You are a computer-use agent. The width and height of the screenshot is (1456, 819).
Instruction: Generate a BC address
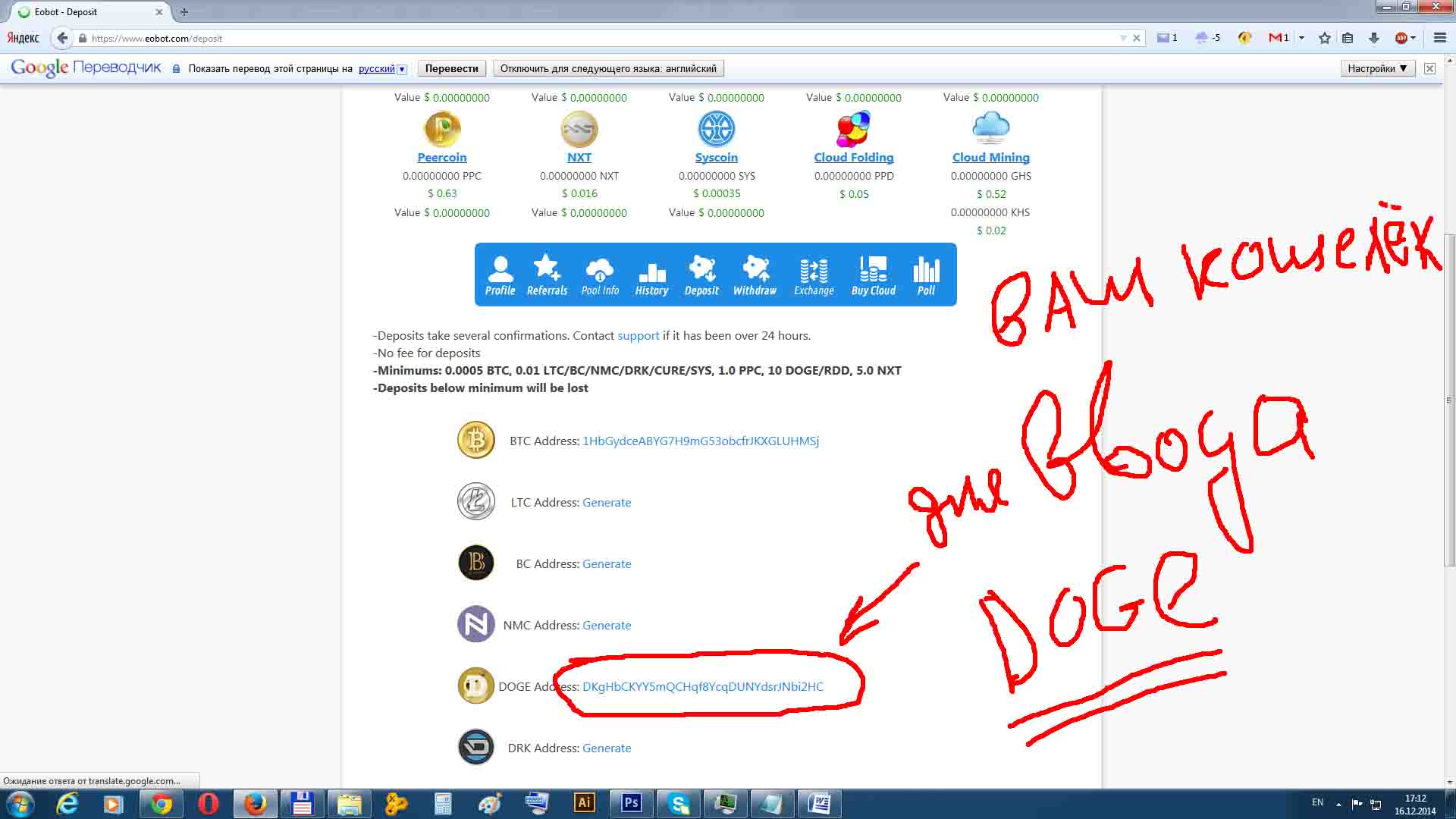pyautogui.click(x=607, y=563)
